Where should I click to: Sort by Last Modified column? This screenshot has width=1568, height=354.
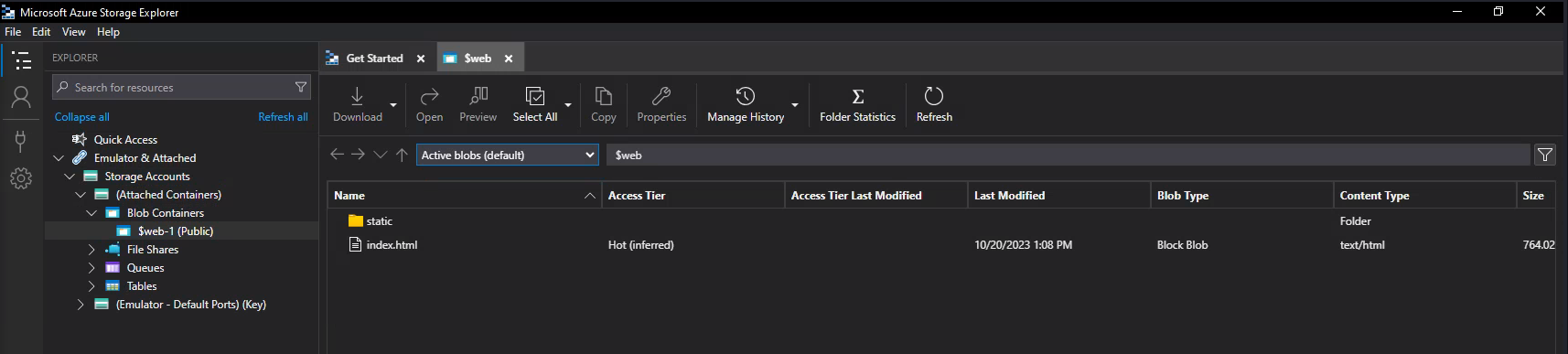pos(1058,196)
